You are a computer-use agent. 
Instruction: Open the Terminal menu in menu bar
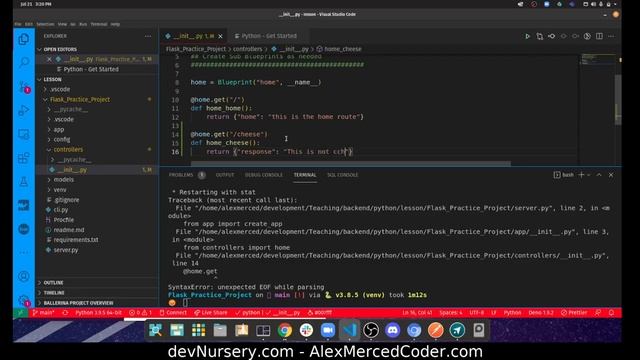click(x=99, y=24)
